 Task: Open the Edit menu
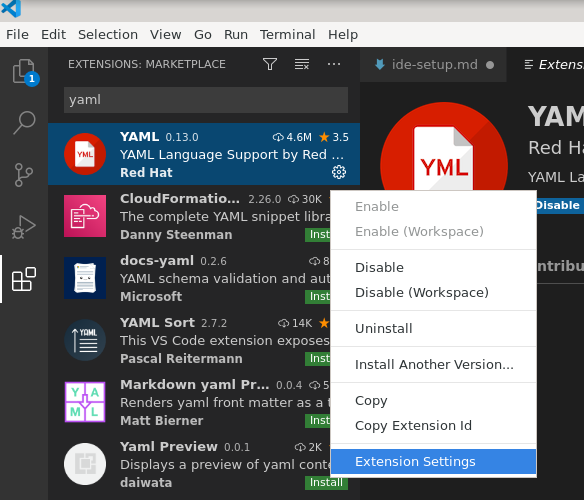[x=53, y=35]
